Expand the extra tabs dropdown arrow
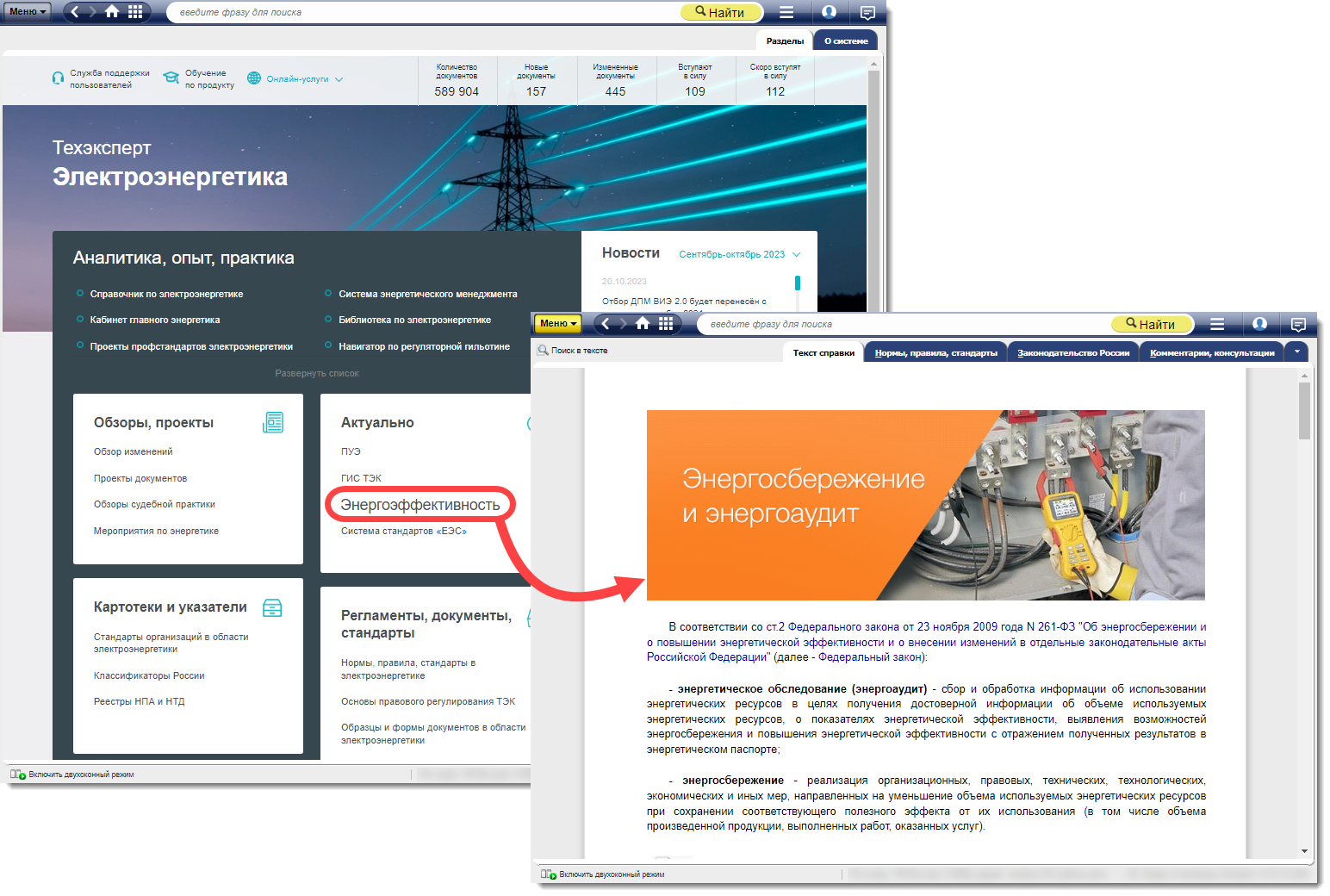The width and height of the screenshot is (1330, 896). (x=1296, y=352)
